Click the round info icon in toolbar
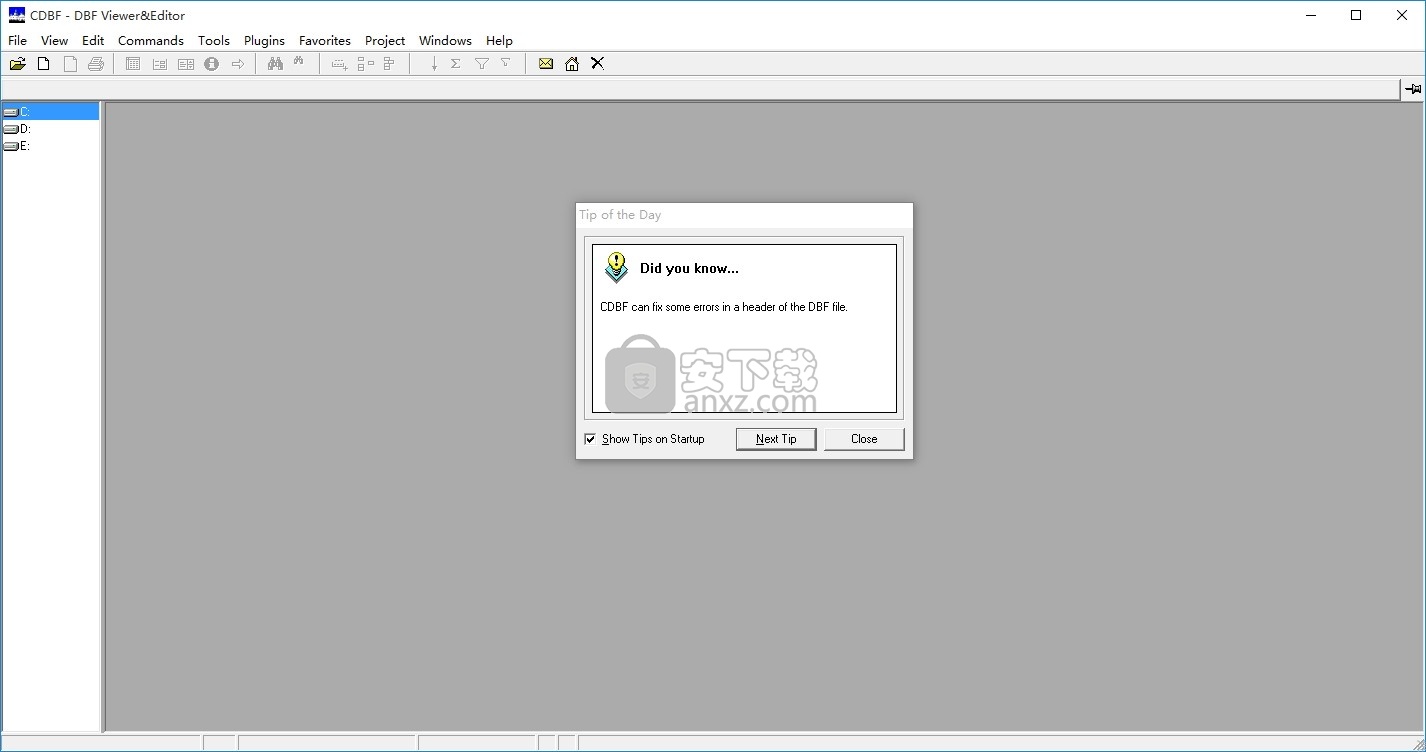Viewport: 1426px width, 752px height. [212, 64]
